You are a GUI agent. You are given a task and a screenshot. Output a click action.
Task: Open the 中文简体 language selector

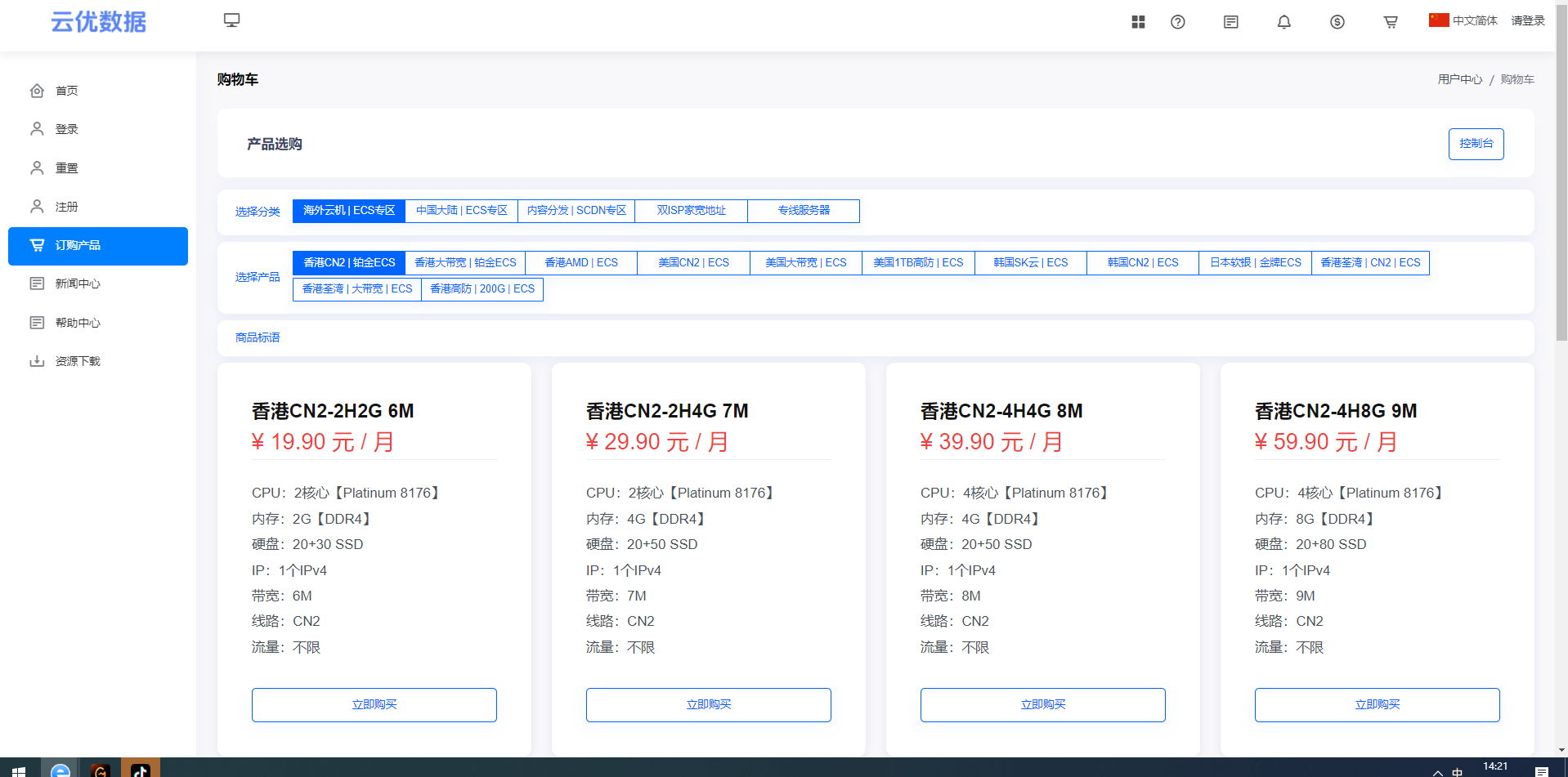pos(1464,20)
